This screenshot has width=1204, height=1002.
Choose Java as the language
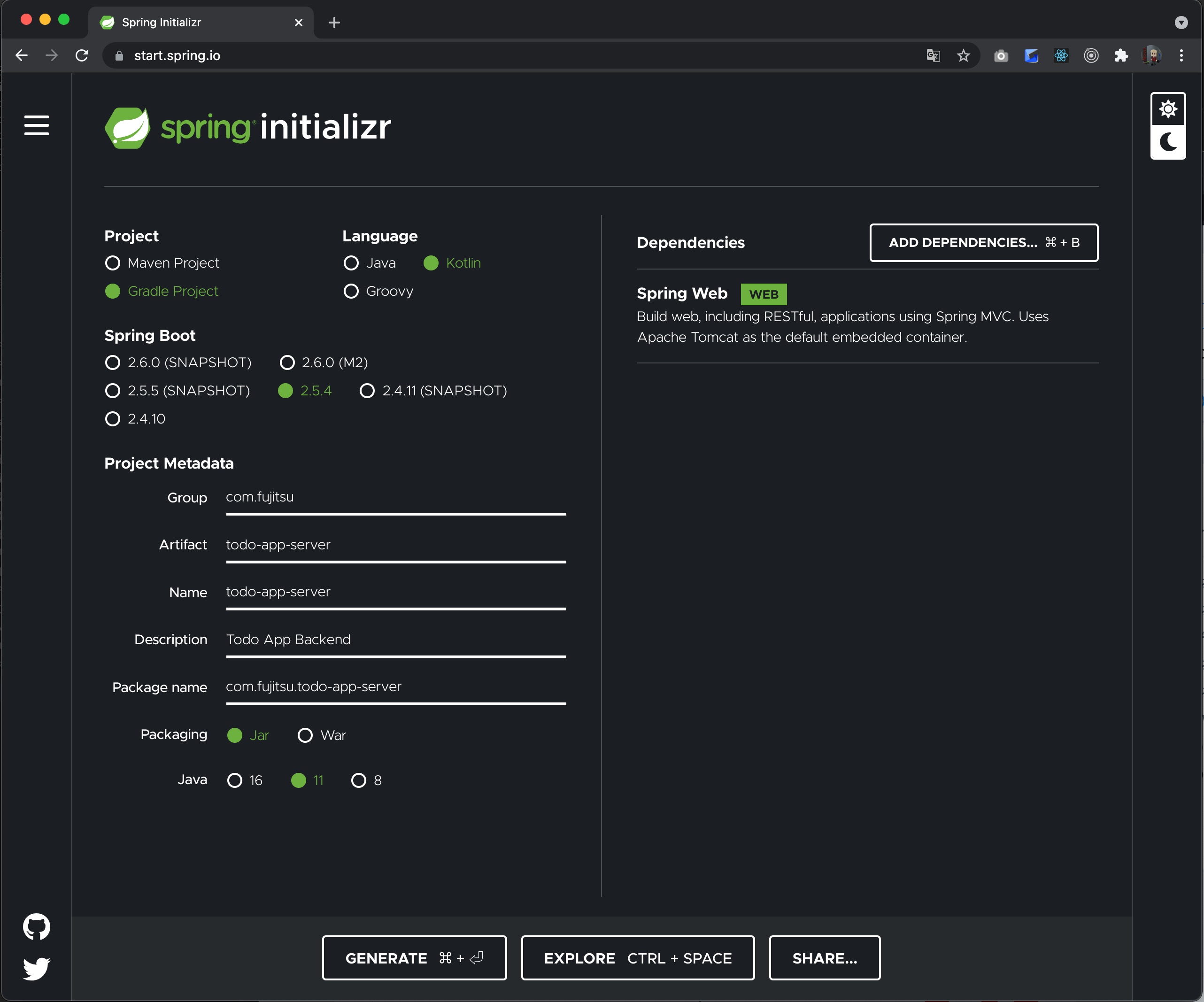pos(370,263)
